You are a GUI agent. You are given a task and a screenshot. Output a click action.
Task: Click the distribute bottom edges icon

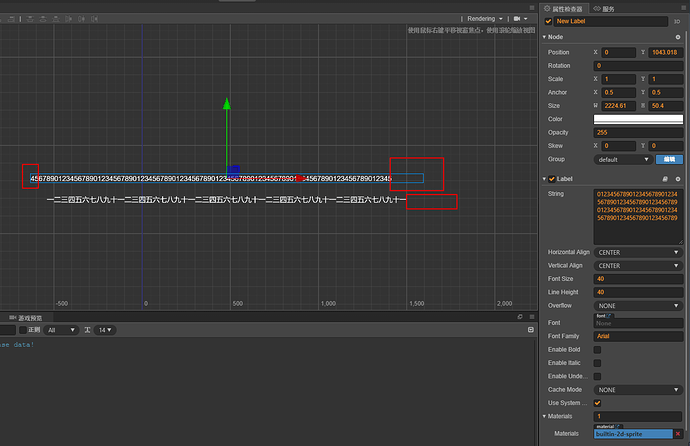tap(56, 19)
